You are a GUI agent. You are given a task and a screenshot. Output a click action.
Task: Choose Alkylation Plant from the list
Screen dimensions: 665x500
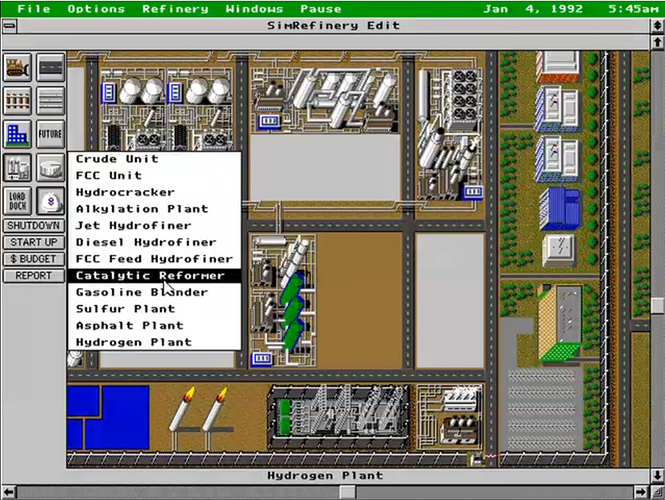(154, 209)
